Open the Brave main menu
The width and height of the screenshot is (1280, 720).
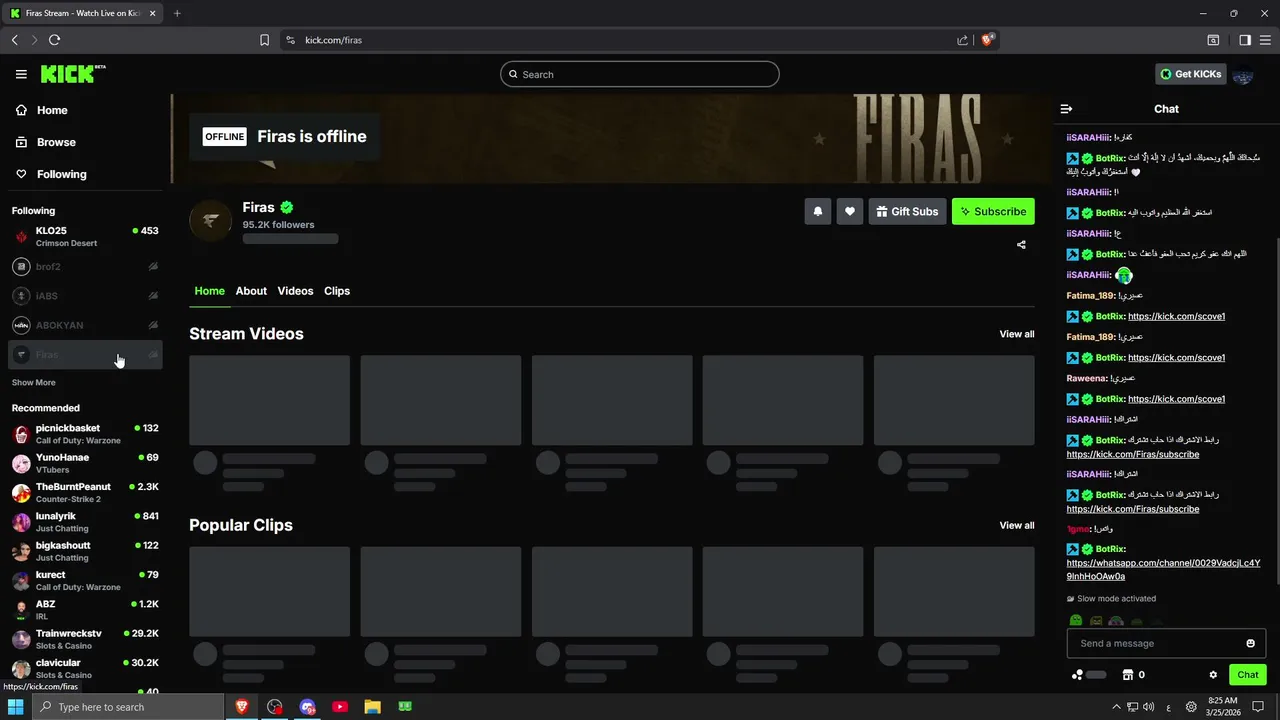(x=1266, y=40)
